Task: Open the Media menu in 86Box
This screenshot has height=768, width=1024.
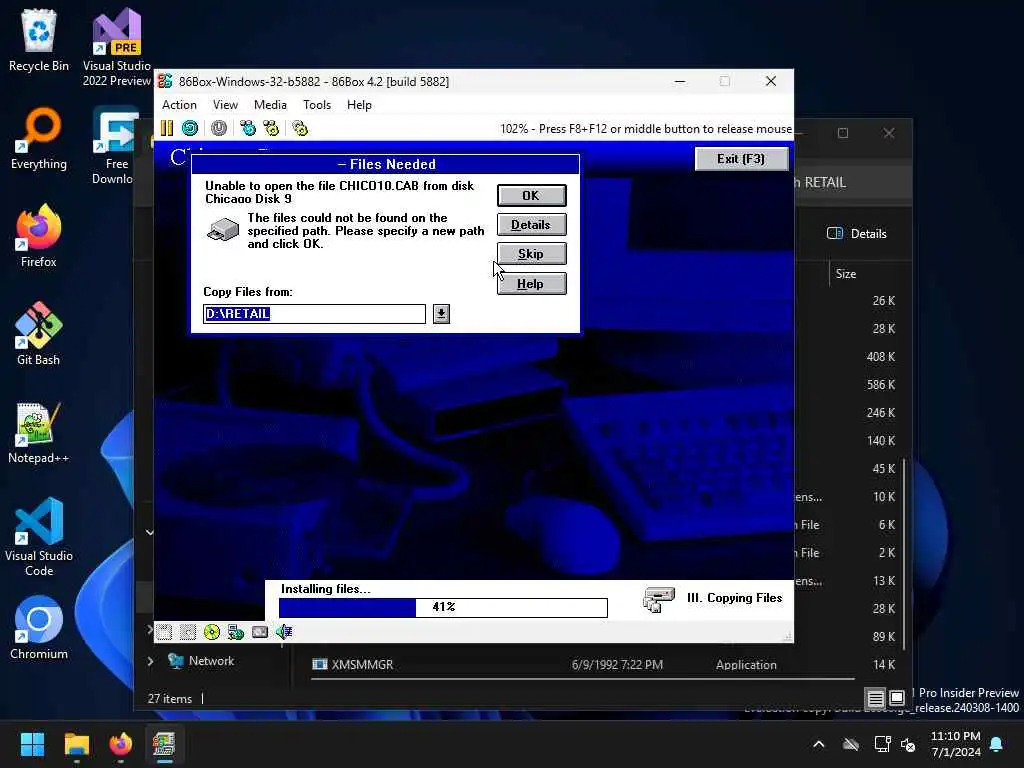Action: pos(270,104)
